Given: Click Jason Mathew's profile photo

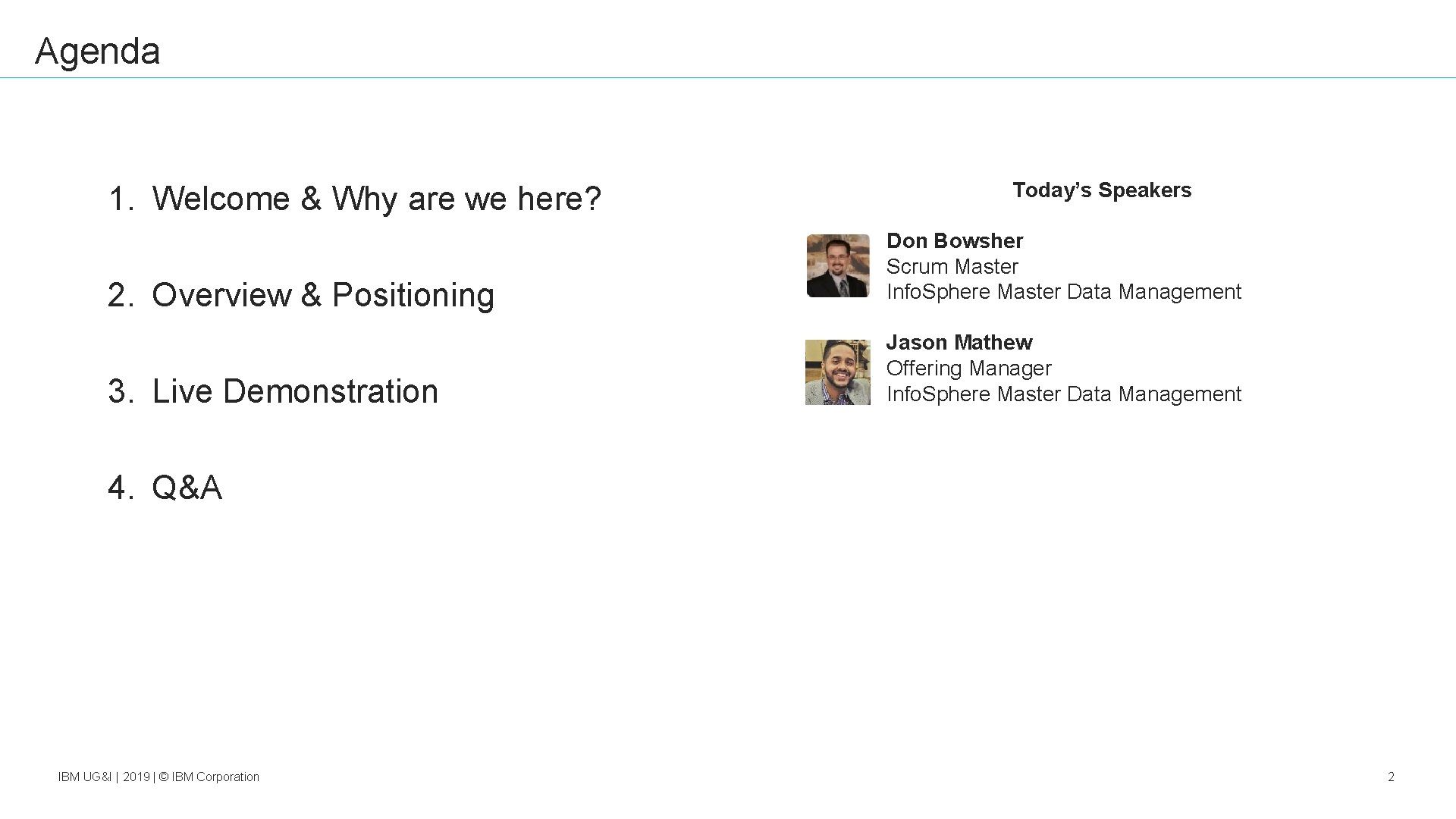Looking at the screenshot, I should (x=838, y=372).
